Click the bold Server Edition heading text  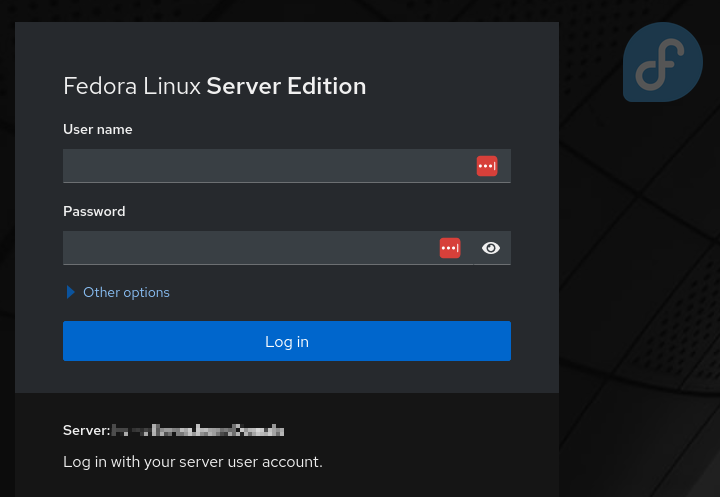coord(286,86)
